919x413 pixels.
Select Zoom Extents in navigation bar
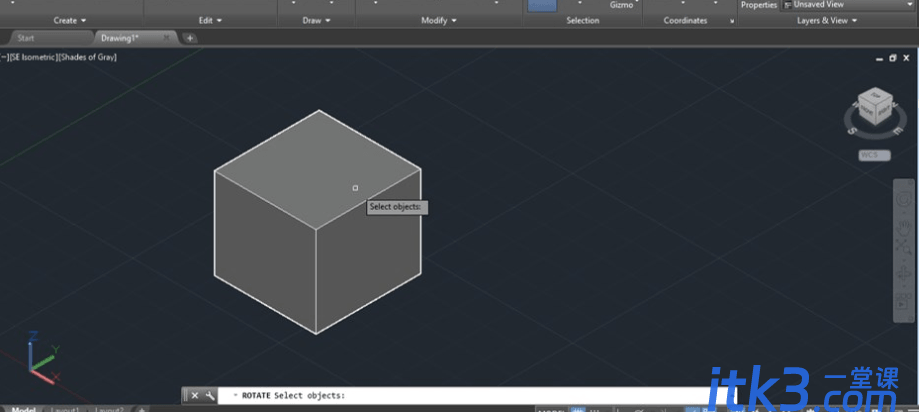[x=903, y=248]
